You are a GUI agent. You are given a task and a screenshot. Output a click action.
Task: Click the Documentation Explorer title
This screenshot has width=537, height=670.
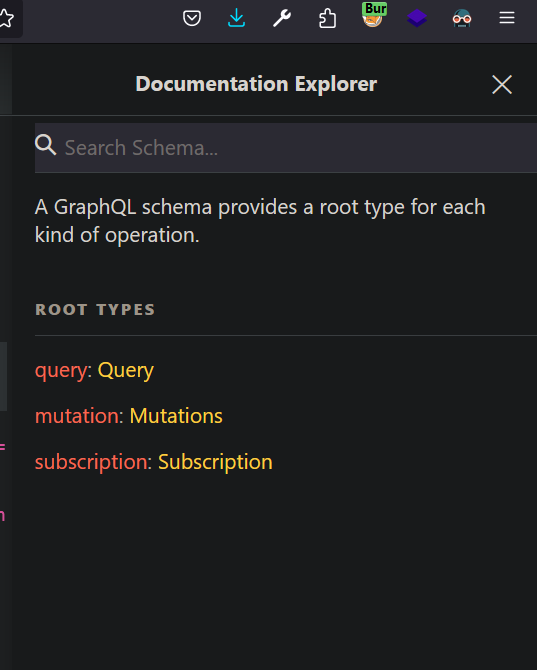point(256,84)
